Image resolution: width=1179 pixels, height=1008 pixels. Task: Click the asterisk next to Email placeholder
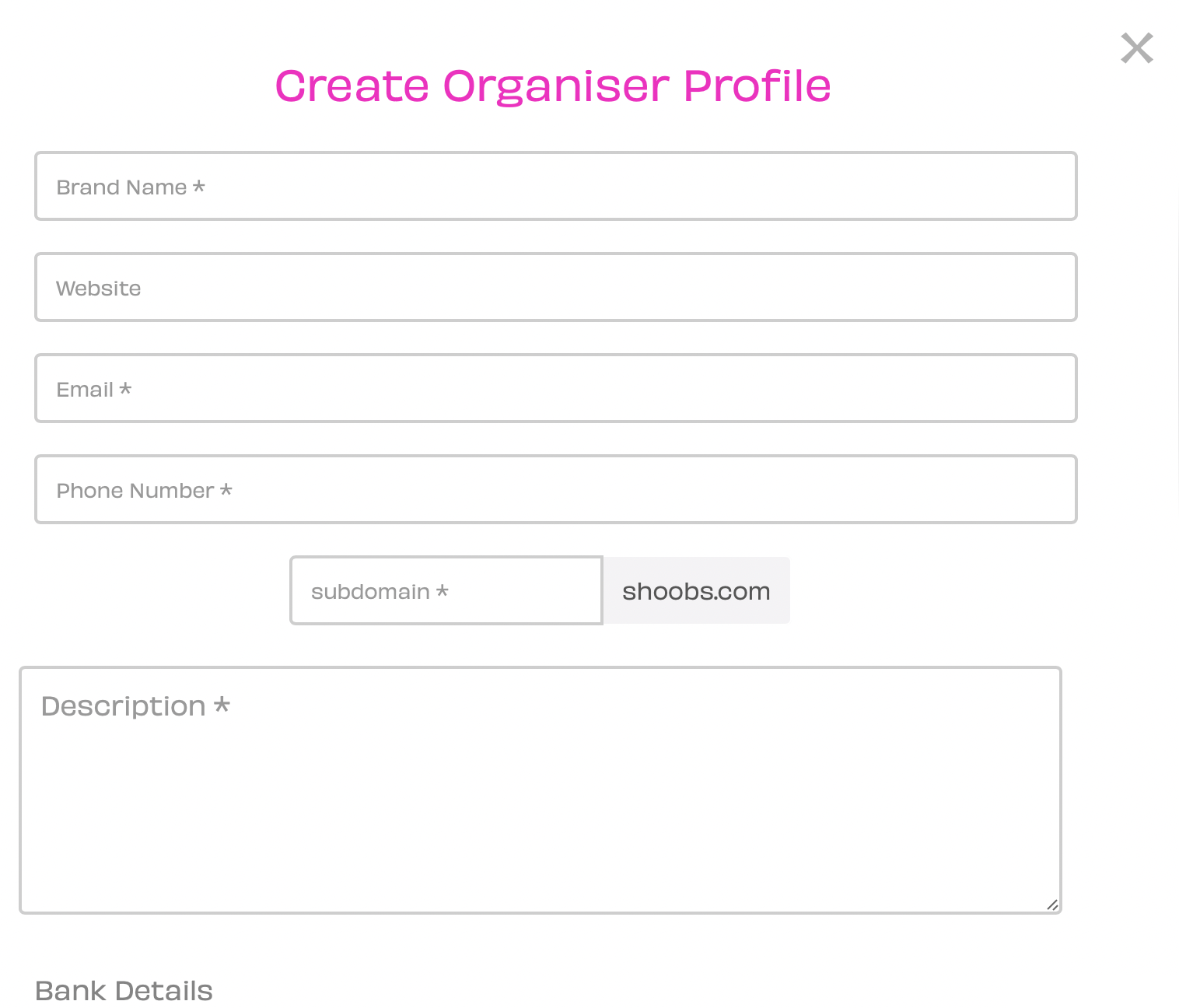click(x=125, y=388)
